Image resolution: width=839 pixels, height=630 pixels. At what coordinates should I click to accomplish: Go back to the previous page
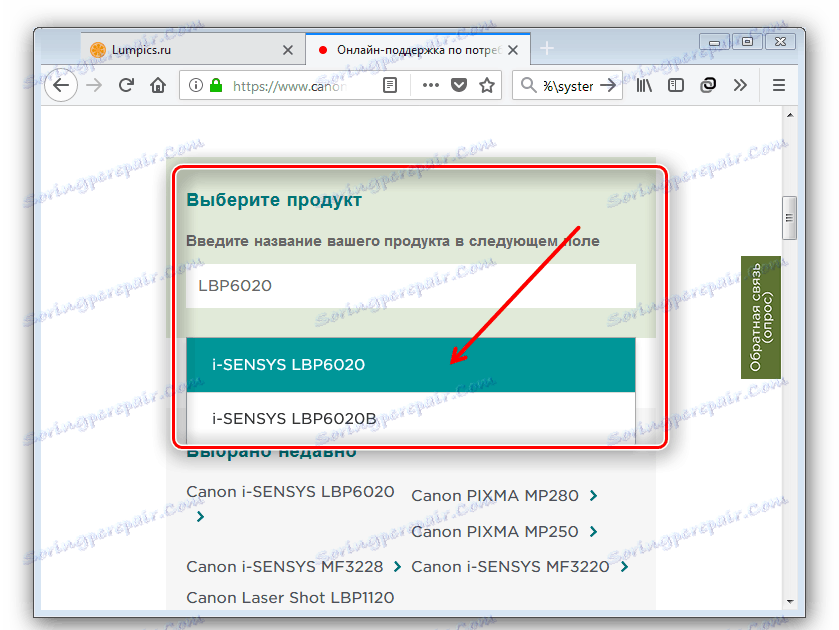[x=62, y=85]
